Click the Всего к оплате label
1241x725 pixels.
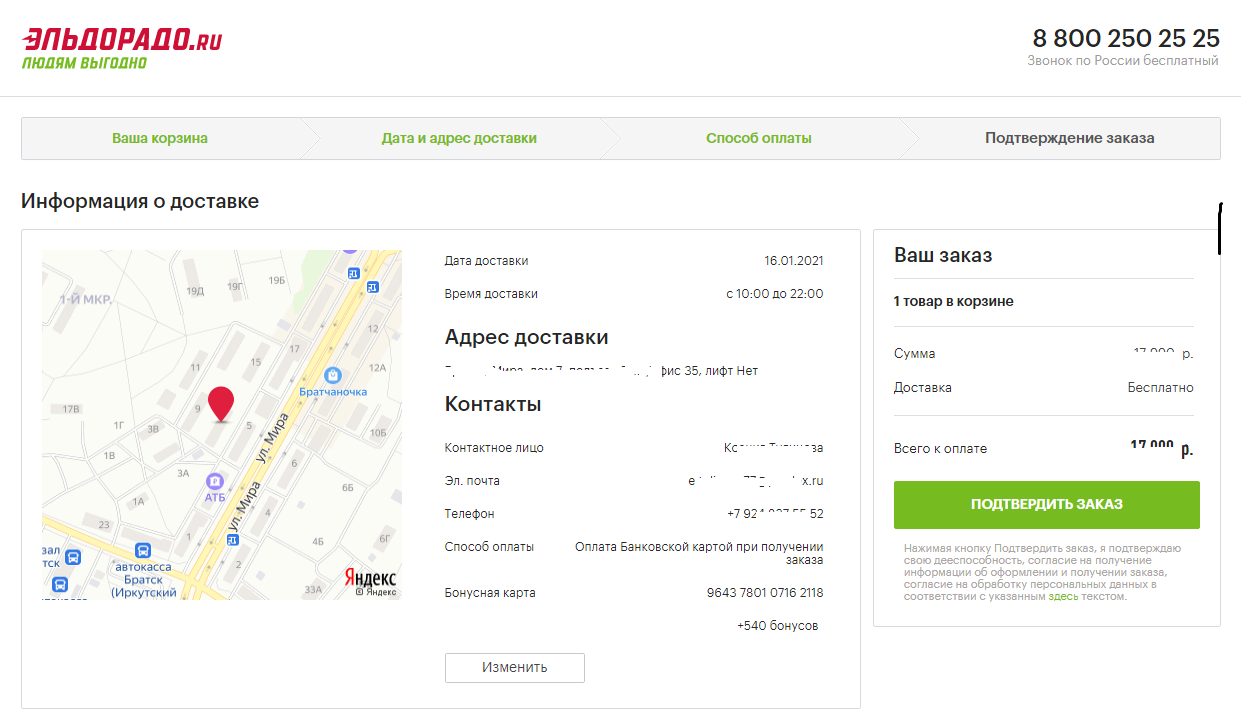[x=940, y=449]
